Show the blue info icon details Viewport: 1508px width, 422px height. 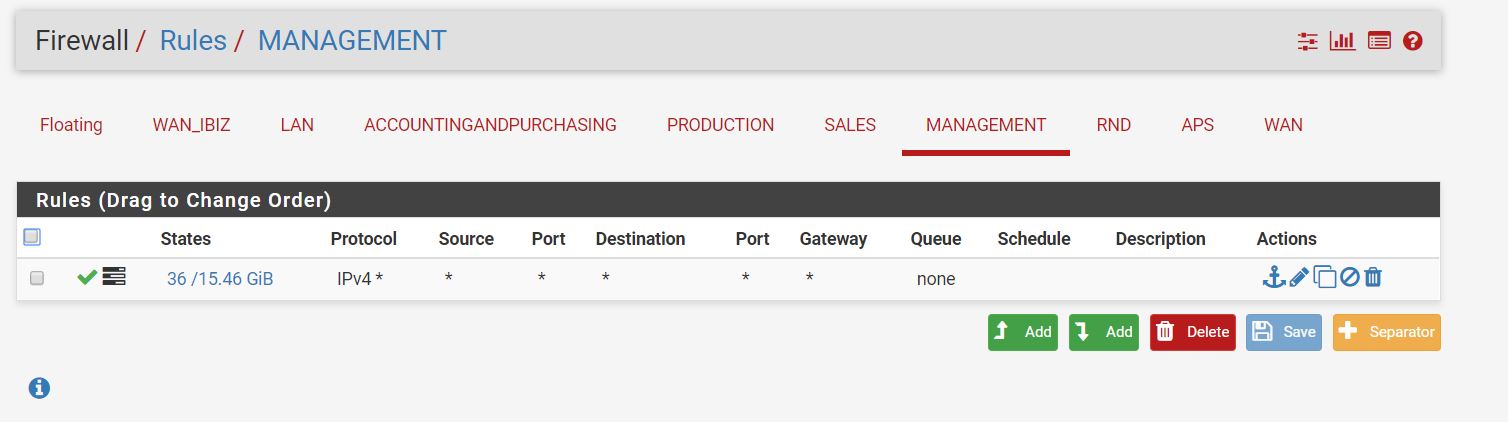[39, 388]
